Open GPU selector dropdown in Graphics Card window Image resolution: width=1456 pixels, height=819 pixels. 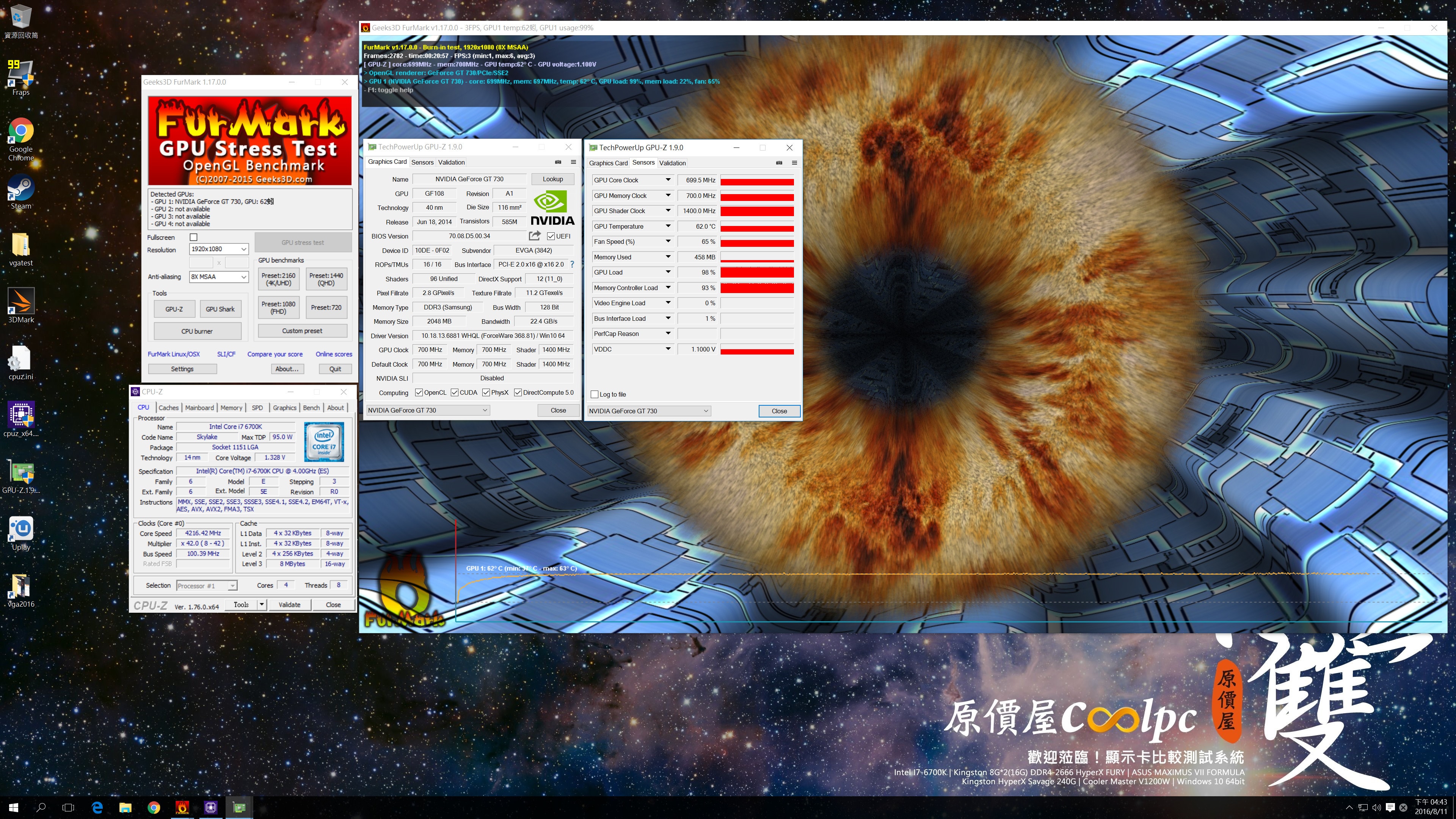point(428,410)
